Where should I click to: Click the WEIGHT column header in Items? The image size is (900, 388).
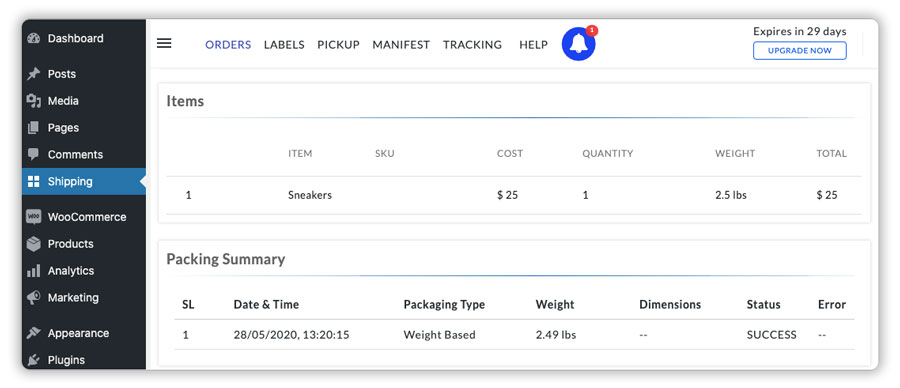[735, 154]
